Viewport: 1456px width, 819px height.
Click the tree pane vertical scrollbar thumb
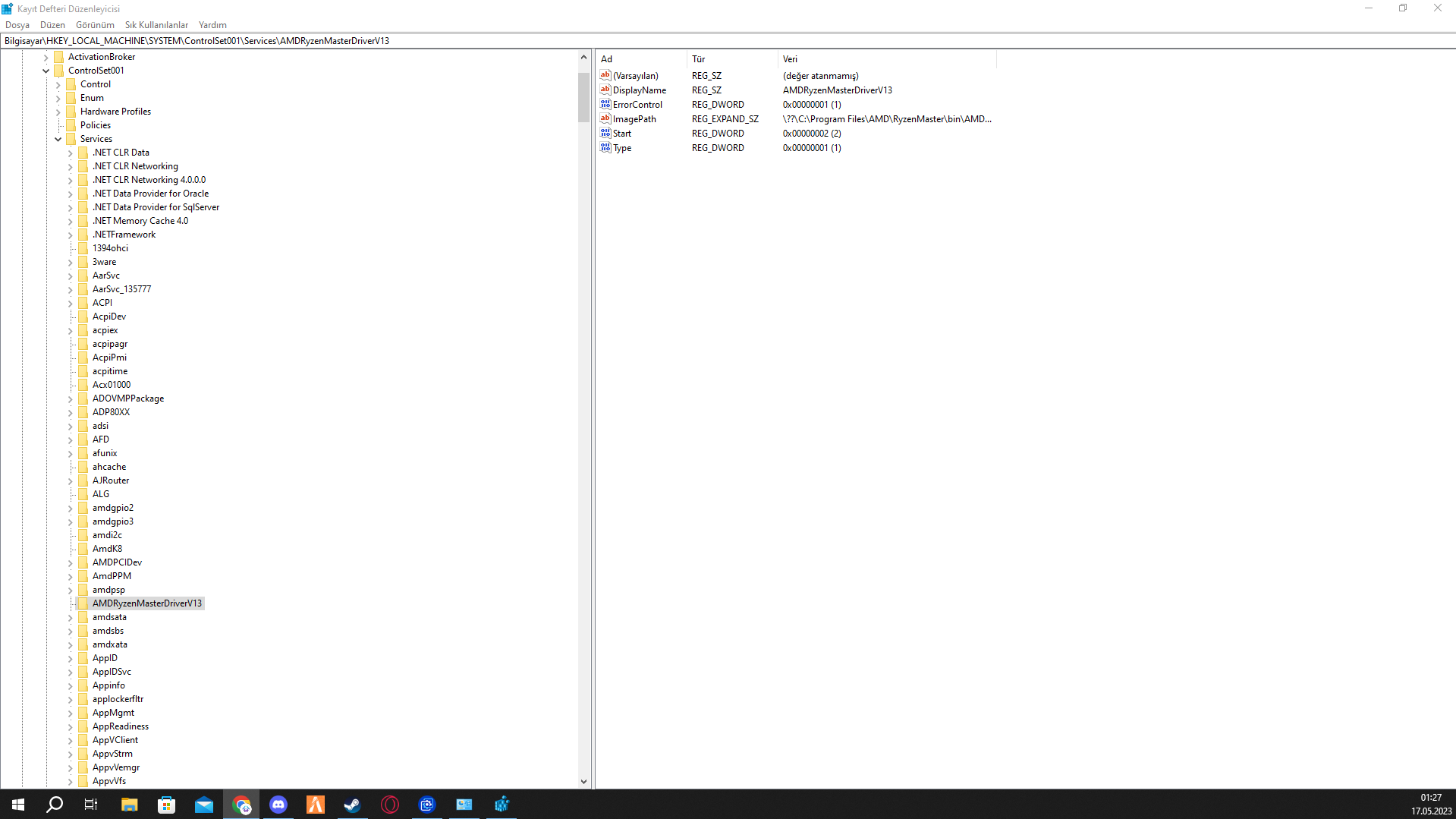(x=583, y=97)
